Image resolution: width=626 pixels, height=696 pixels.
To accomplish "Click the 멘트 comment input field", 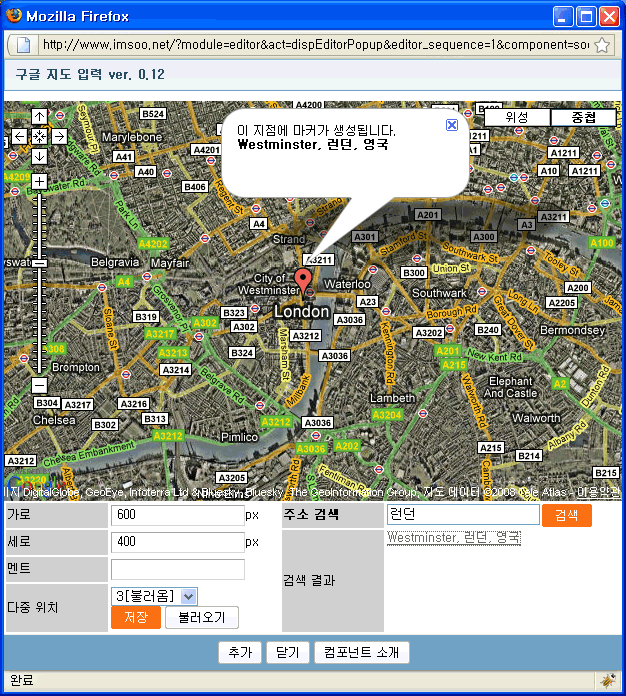I will (x=178, y=569).
